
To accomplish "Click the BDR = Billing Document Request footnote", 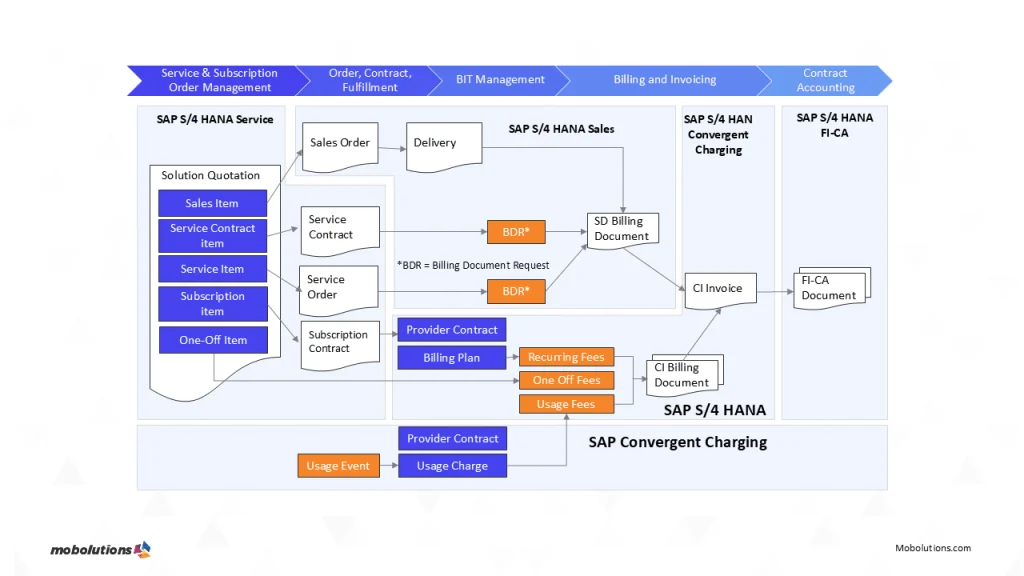I will [x=473, y=265].
